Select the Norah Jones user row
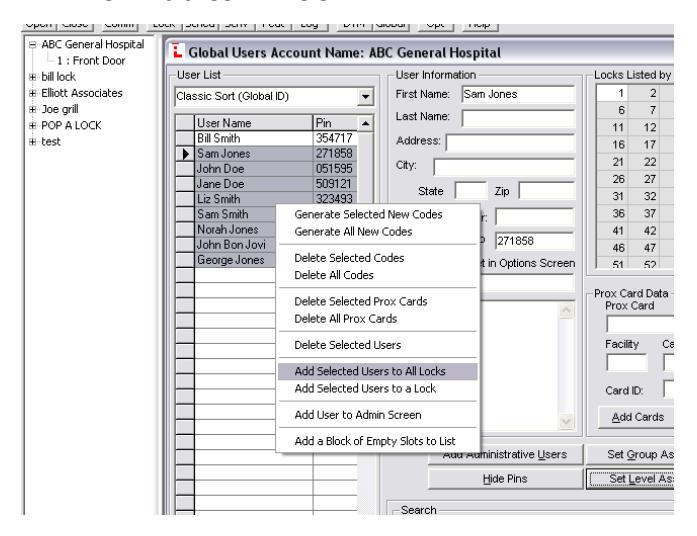 pyautogui.click(x=235, y=229)
